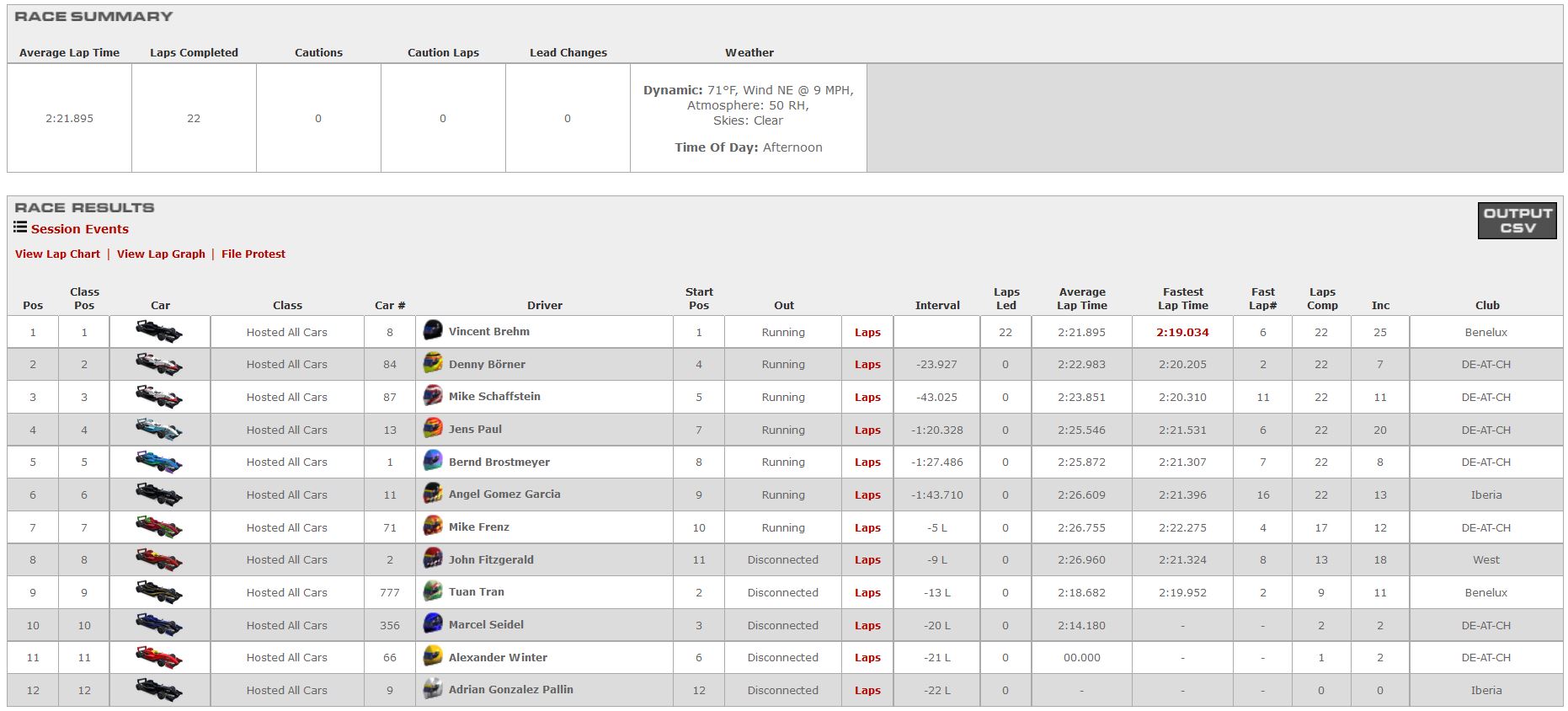Click Tuan Tran's helmet icon
Screen dimensions: 1568x711
pyautogui.click(x=433, y=592)
